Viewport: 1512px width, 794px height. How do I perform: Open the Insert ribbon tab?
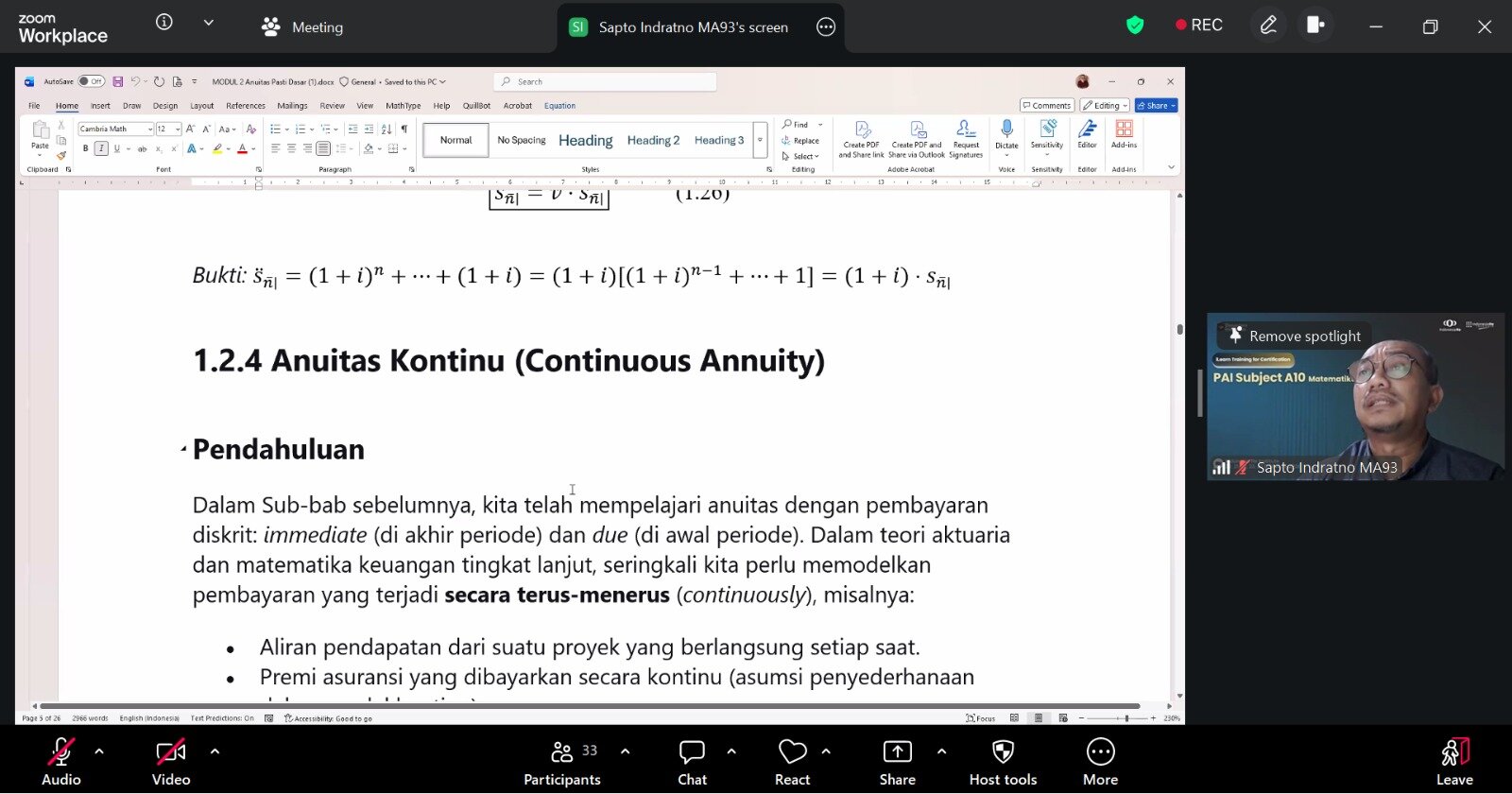100,106
